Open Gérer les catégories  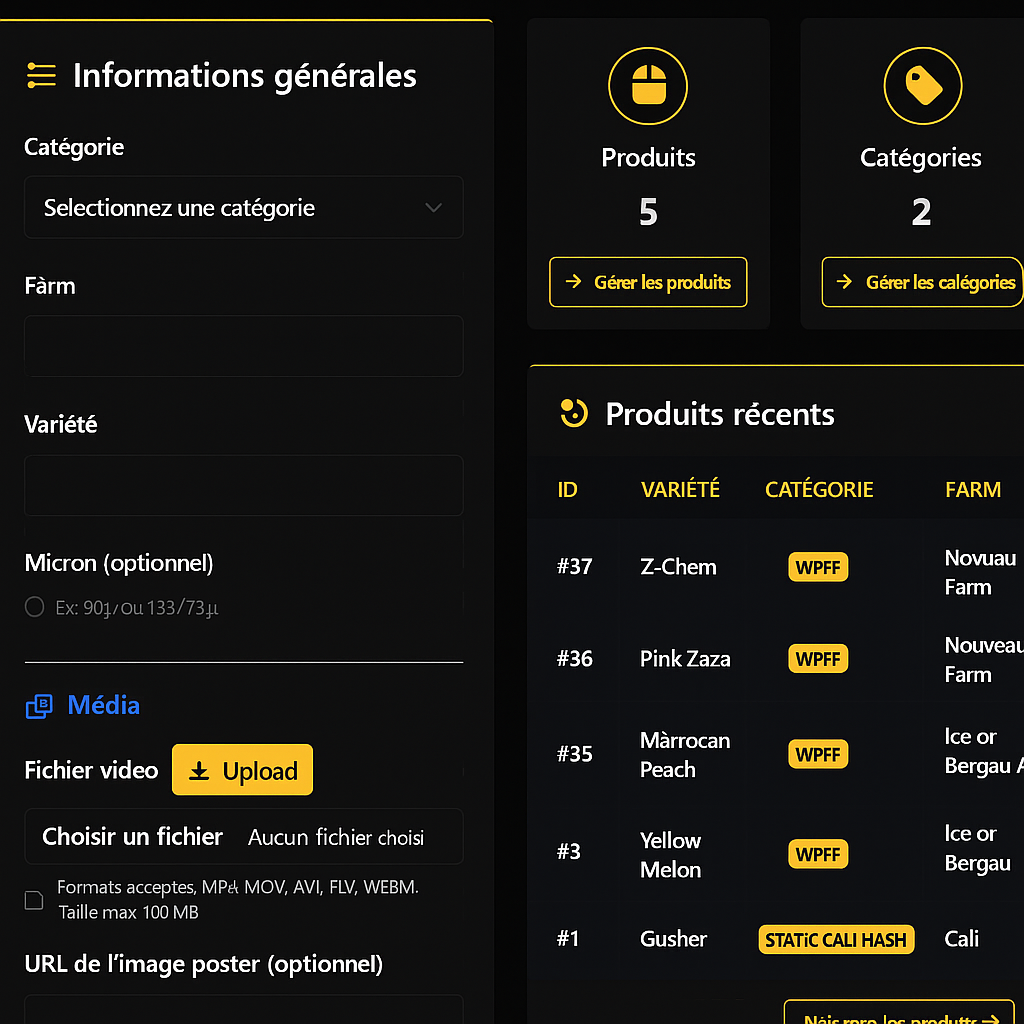[922, 282]
